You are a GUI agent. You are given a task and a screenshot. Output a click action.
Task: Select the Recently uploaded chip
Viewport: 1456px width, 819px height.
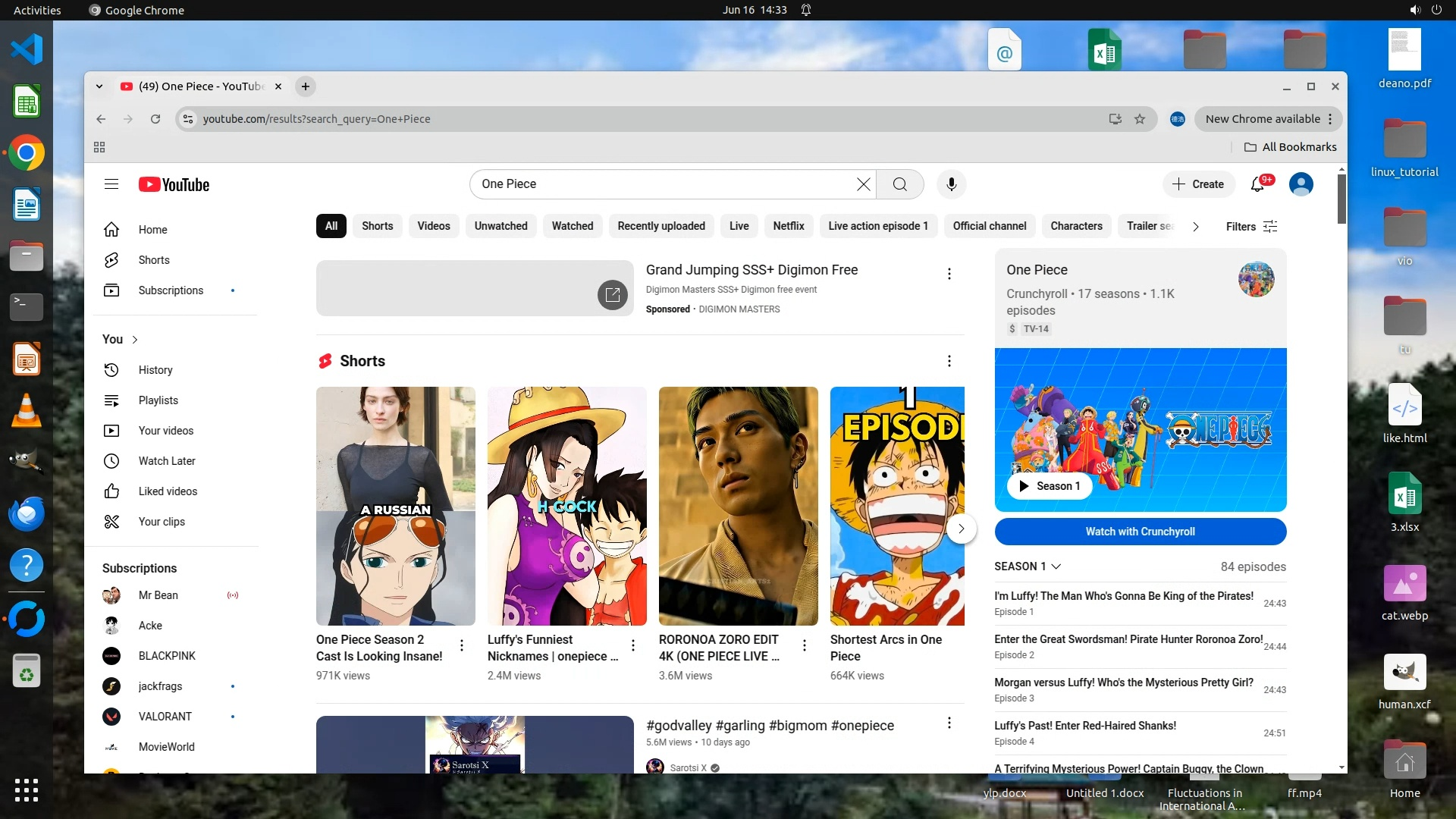tap(661, 226)
